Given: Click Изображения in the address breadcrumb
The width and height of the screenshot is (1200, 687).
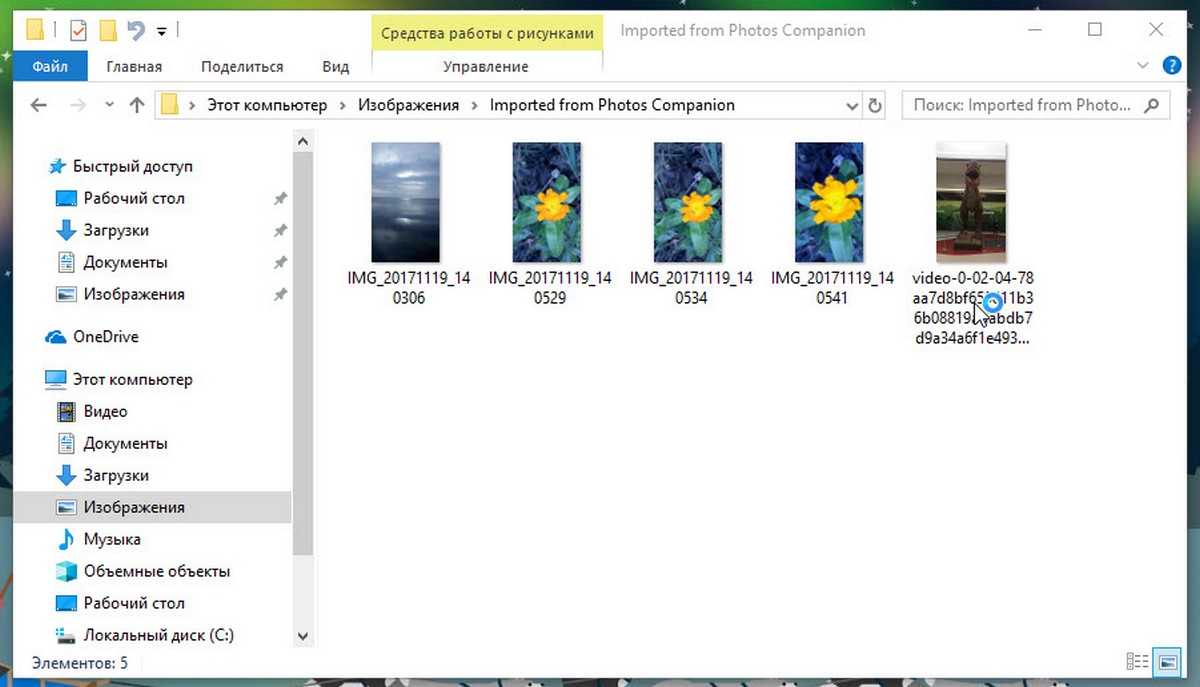Looking at the screenshot, I should pyautogui.click(x=408, y=105).
